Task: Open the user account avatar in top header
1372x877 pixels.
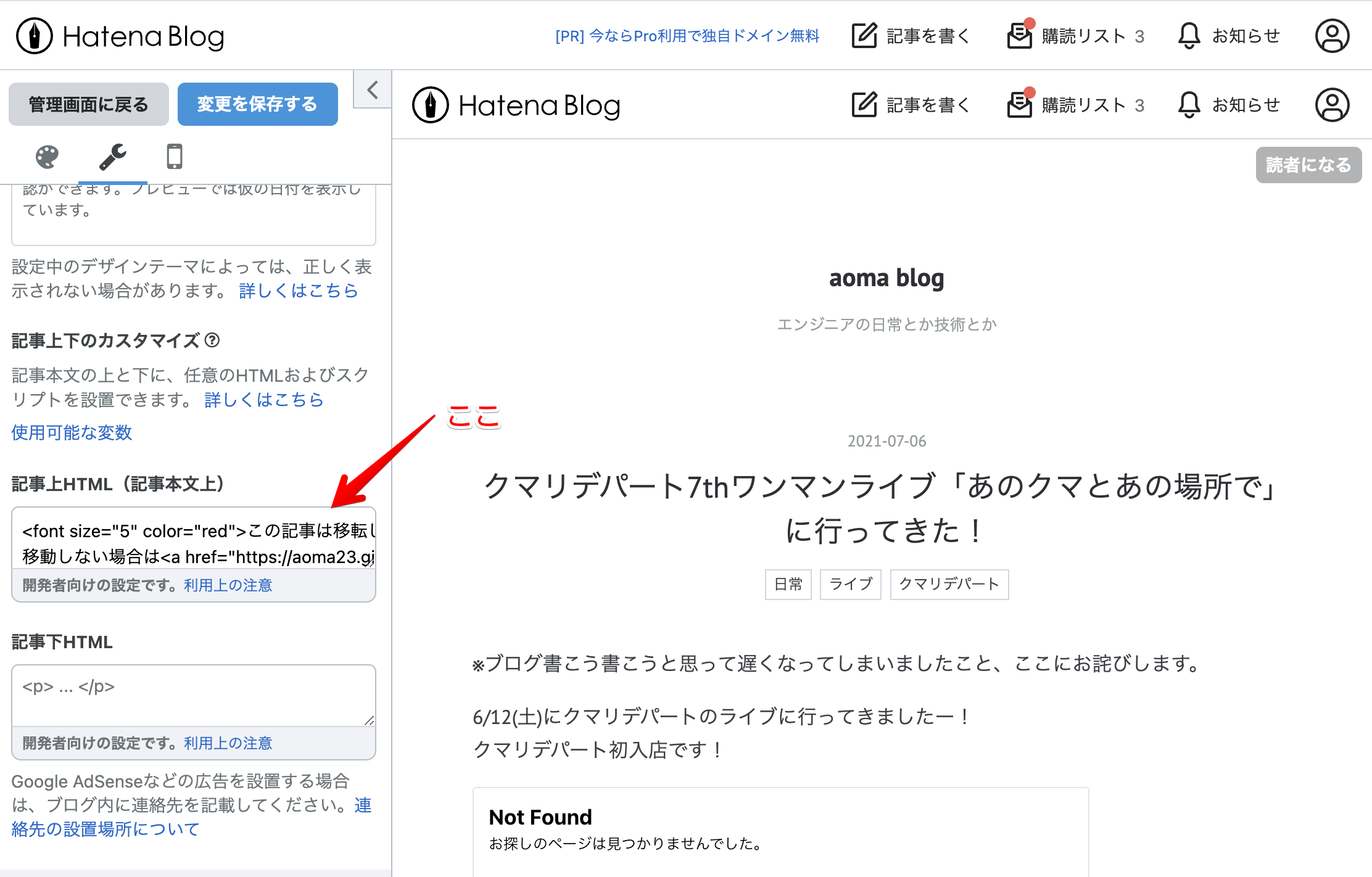Action: [x=1333, y=36]
